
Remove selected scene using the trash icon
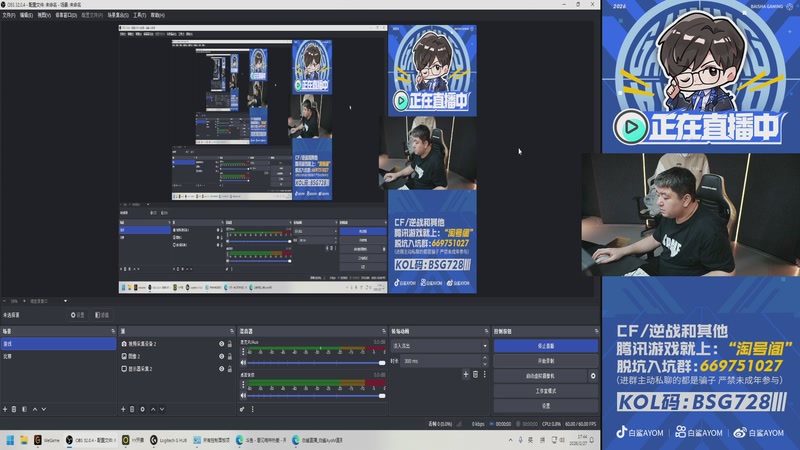point(14,409)
